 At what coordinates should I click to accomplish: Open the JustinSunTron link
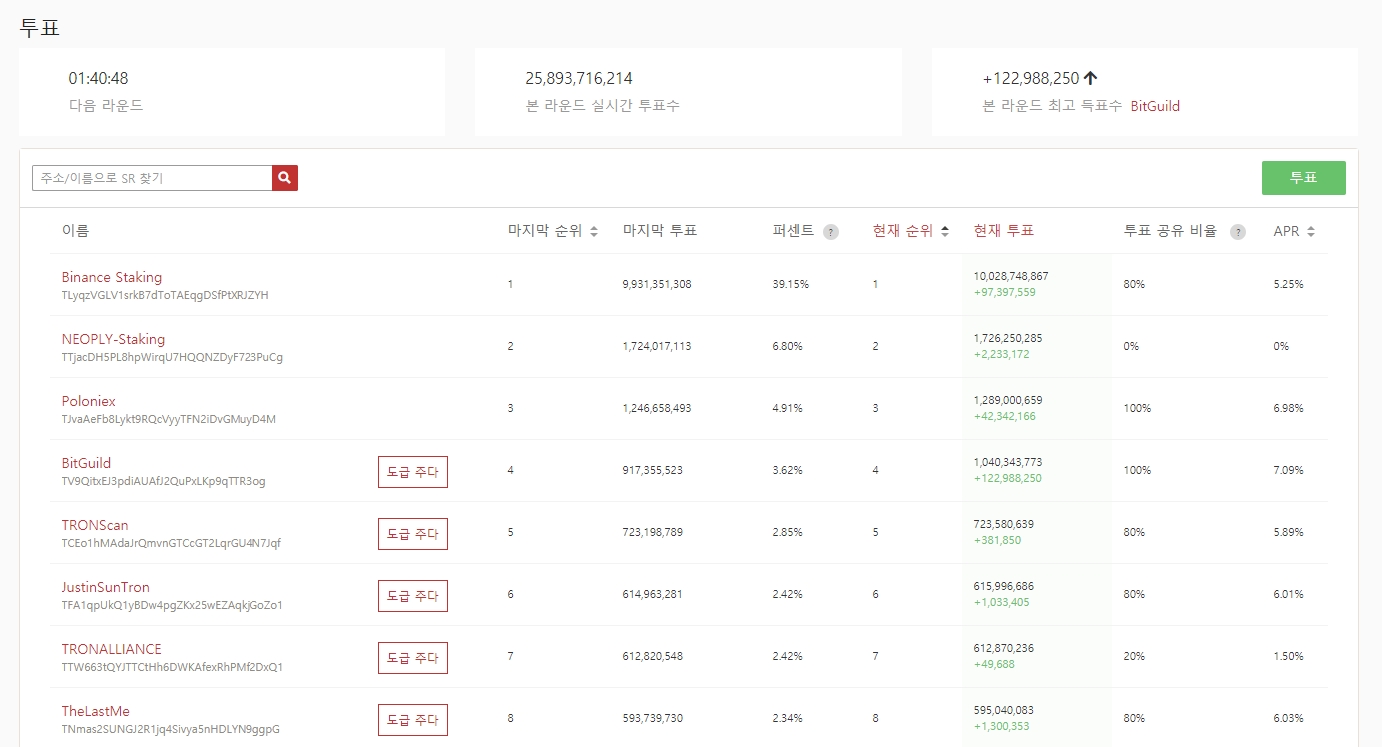coord(106,587)
